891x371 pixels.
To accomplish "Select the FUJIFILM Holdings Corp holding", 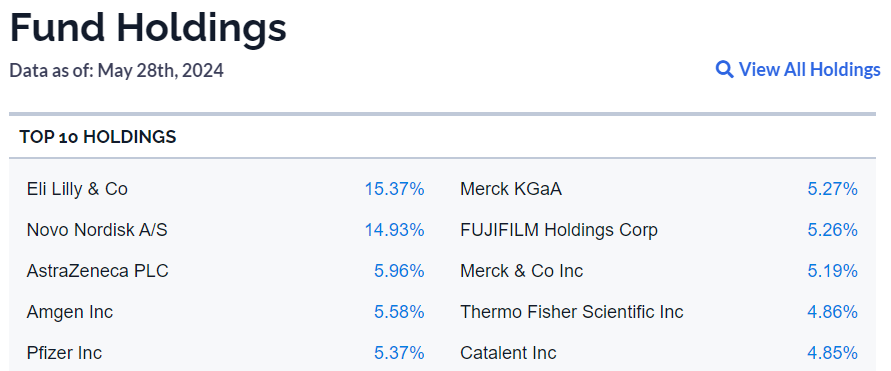I will (559, 230).
